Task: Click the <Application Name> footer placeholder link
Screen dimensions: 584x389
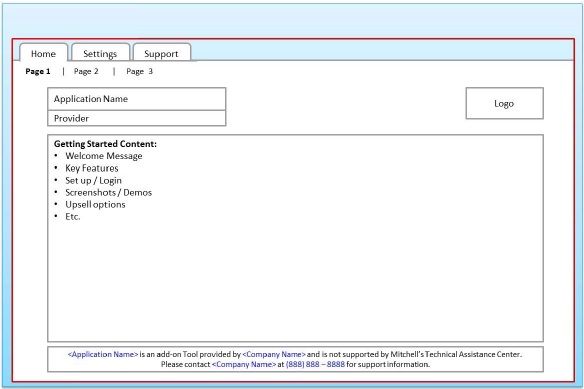Action: click(103, 354)
